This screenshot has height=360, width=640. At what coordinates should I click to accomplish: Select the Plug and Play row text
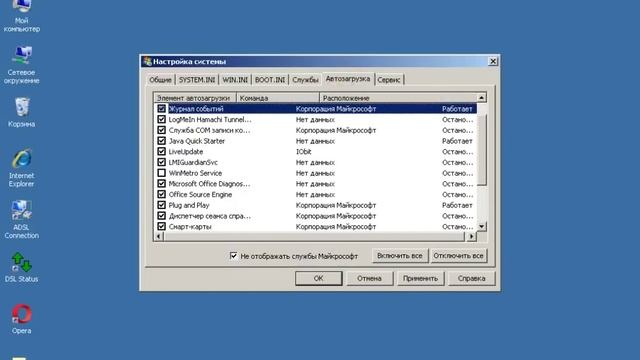click(189, 205)
